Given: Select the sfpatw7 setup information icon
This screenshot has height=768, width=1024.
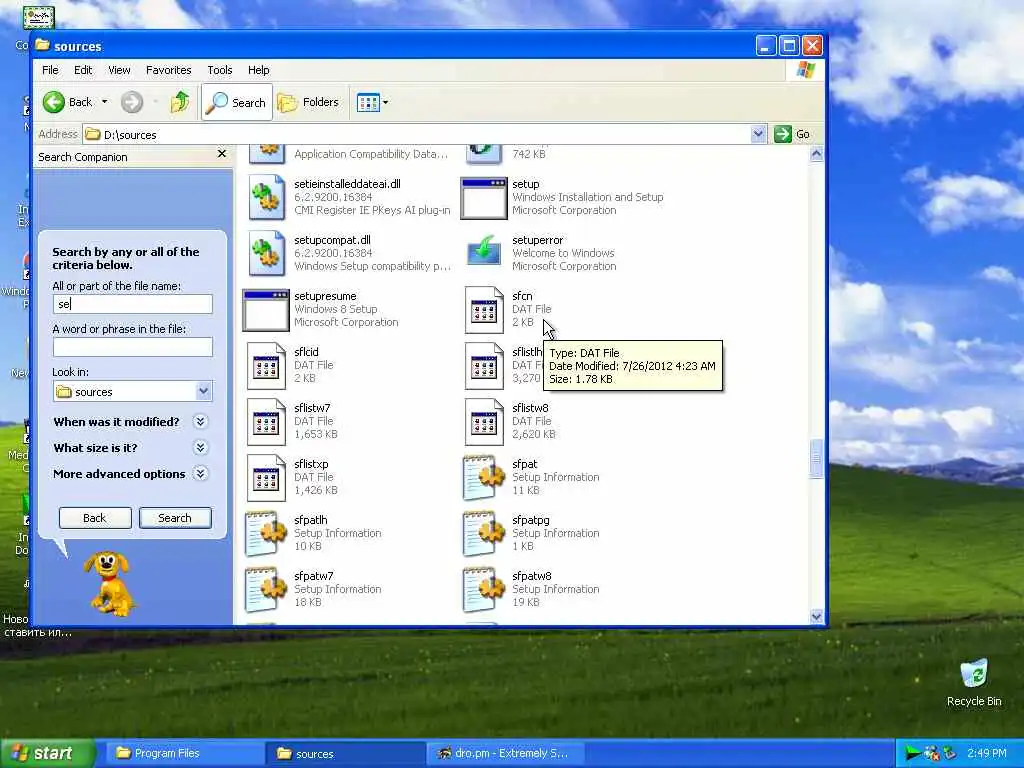Looking at the screenshot, I should tap(266, 590).
